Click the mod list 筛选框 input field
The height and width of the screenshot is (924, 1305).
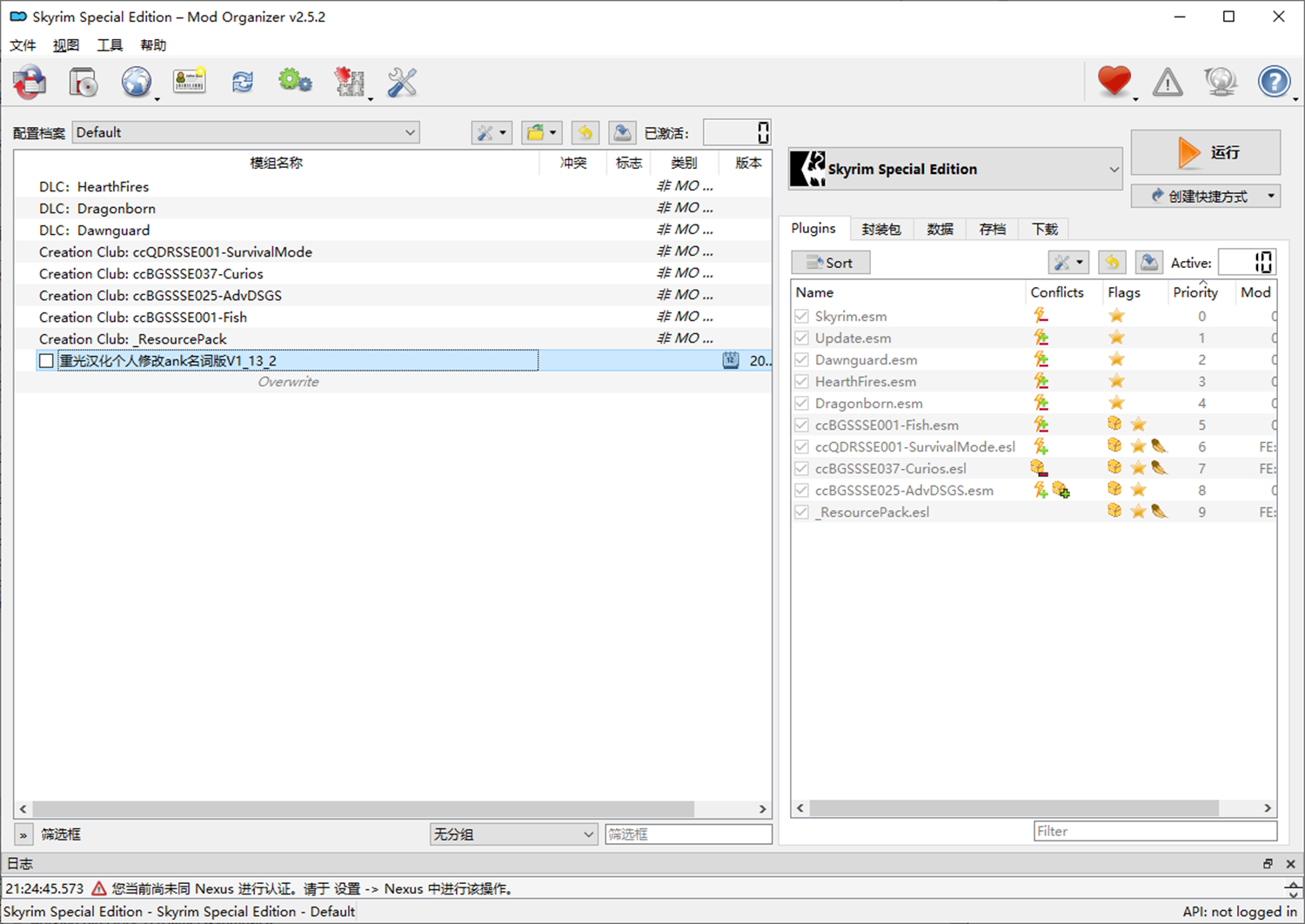[688, 834]
